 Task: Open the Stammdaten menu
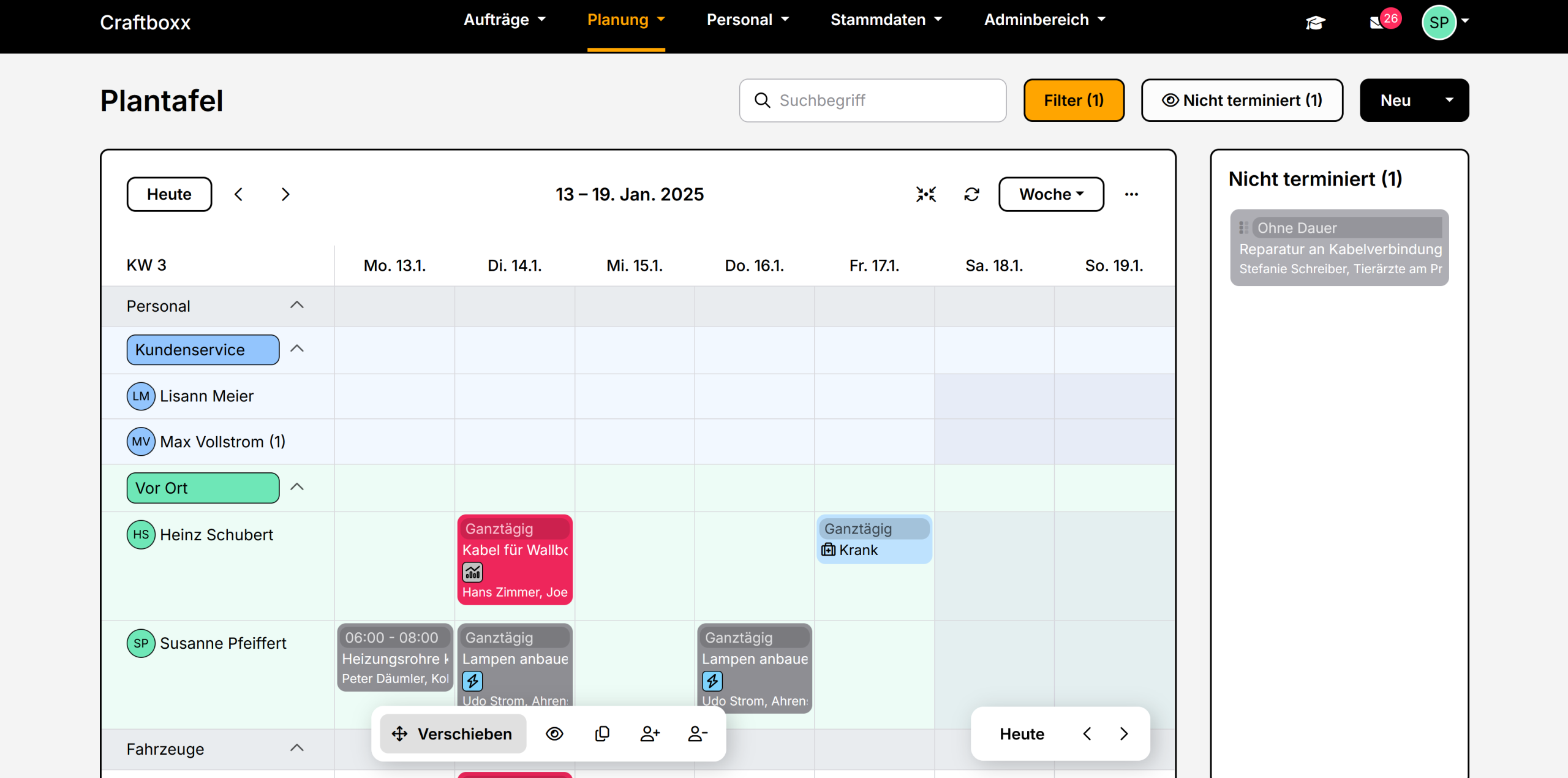pyautogui.click(x=886, y=20)
